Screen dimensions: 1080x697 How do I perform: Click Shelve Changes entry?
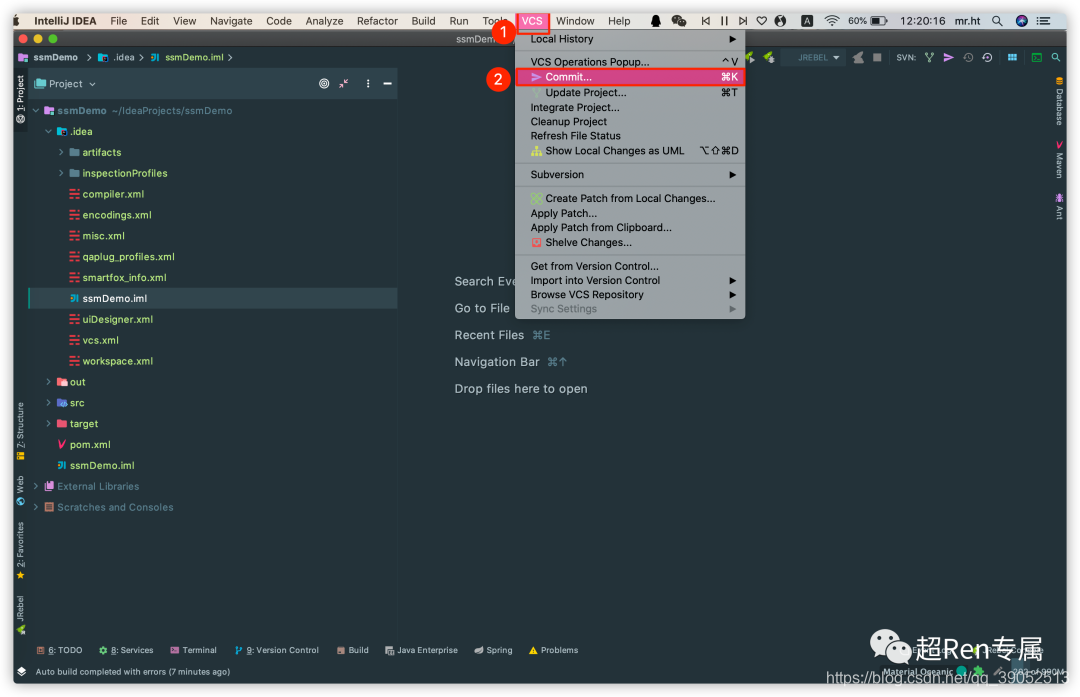click(630, 242)
